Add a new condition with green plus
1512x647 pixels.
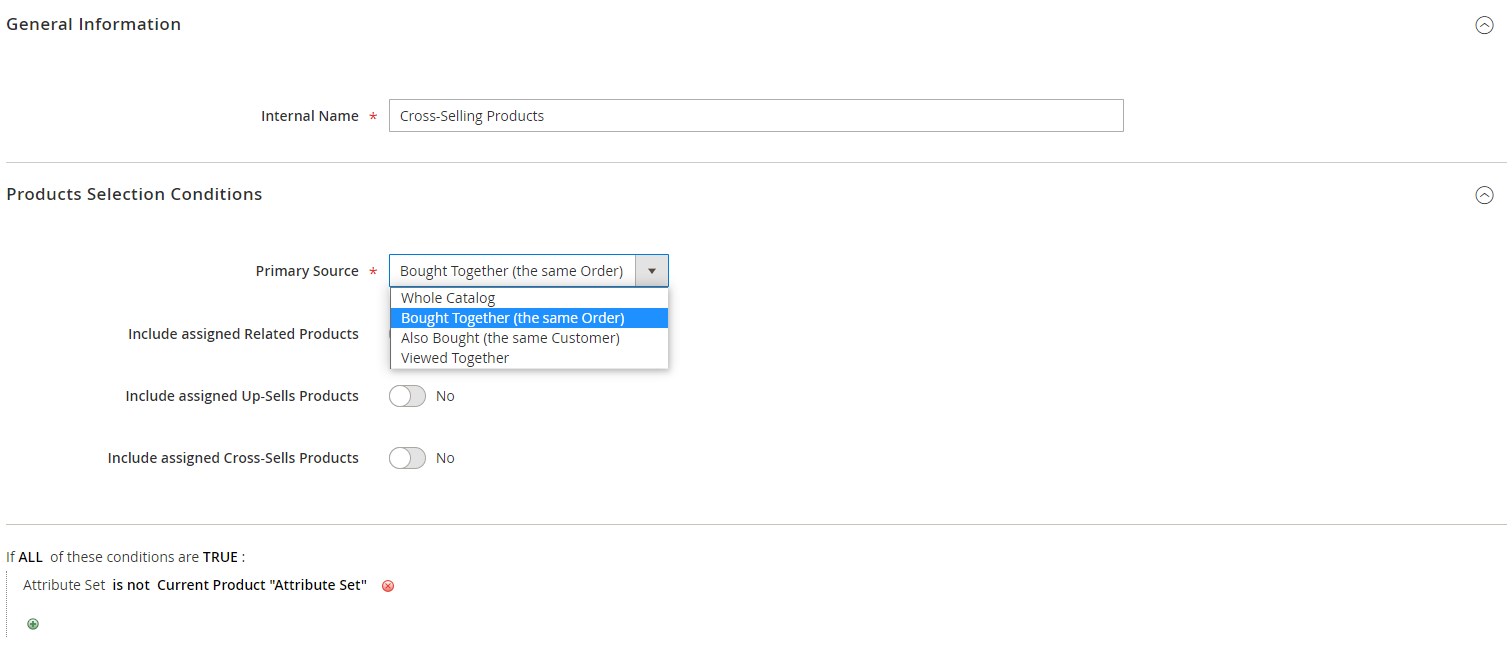pos(33,624)
